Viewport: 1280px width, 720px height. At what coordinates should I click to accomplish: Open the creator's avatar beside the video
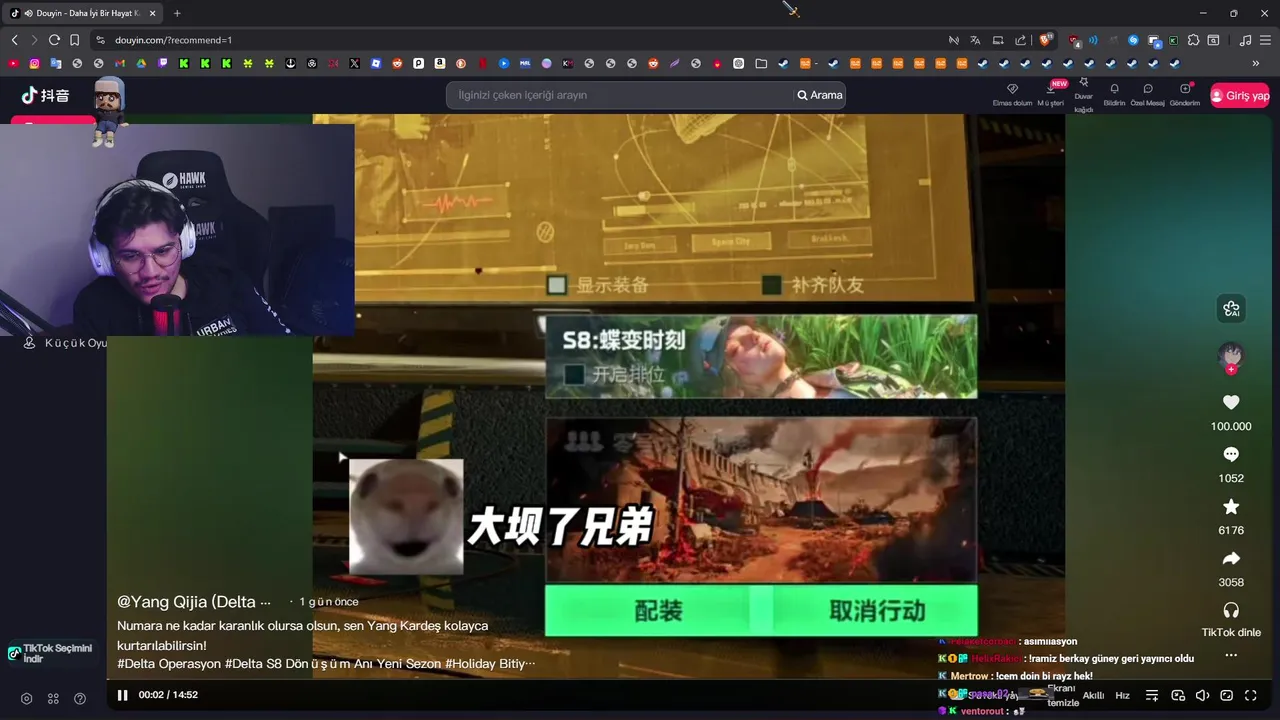[1231, 356]
